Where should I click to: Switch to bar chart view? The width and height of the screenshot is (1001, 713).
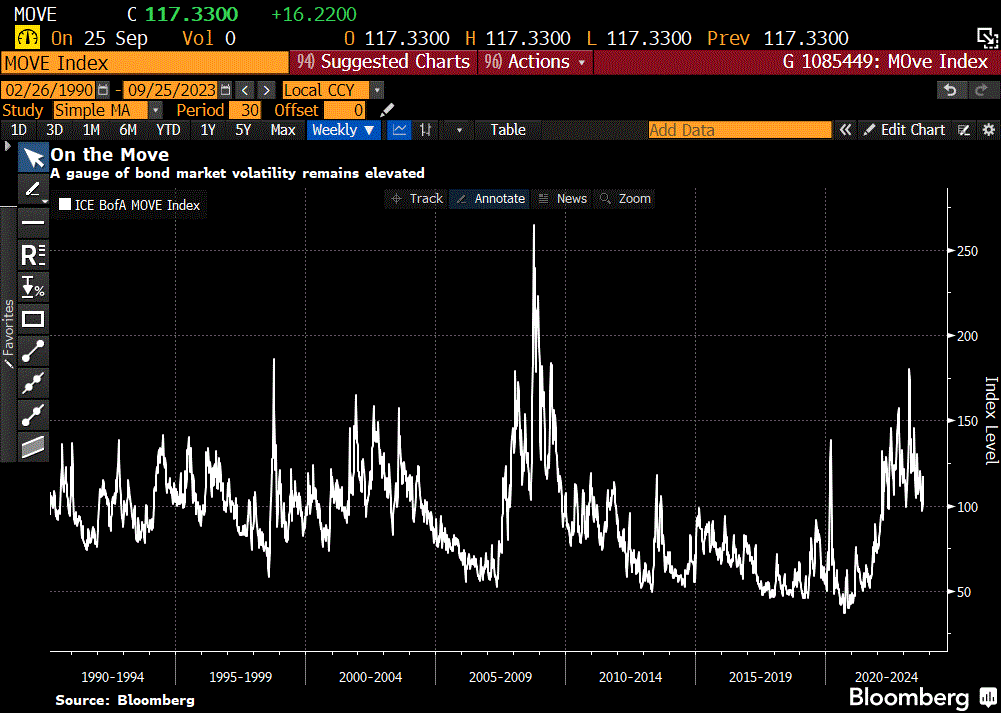425,130
